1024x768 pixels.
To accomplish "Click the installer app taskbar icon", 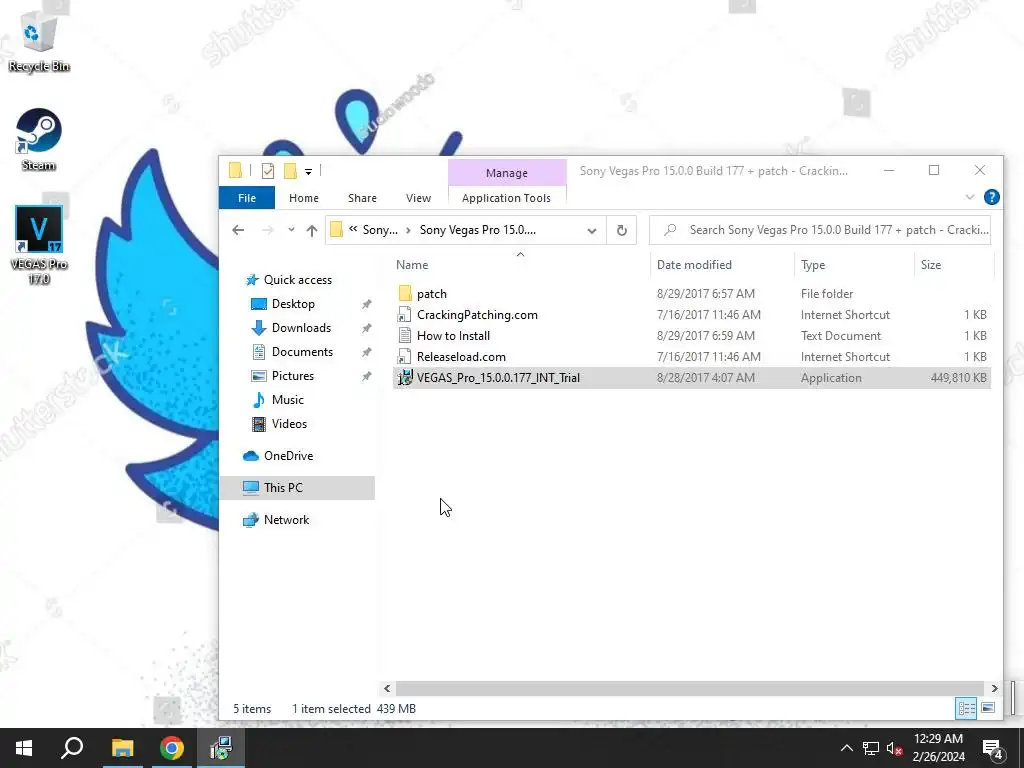I will (221, 748).
